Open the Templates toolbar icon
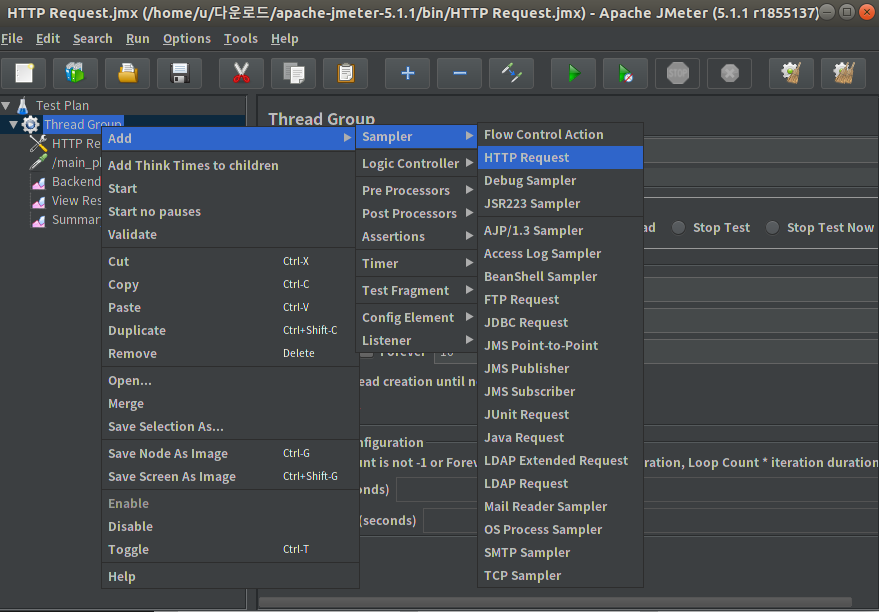This screenshot has width=879, height=612. 75,73
